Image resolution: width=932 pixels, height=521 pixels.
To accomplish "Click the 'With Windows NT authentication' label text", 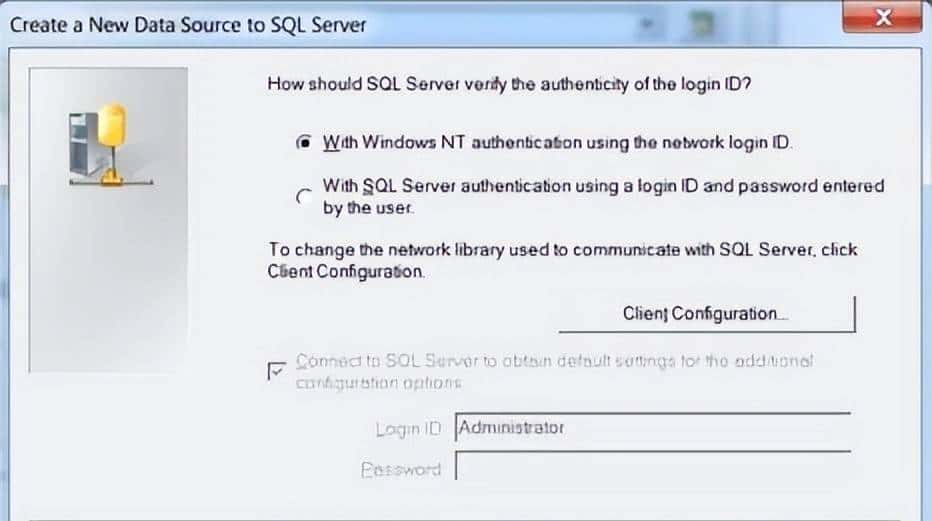I will (557, 142).
